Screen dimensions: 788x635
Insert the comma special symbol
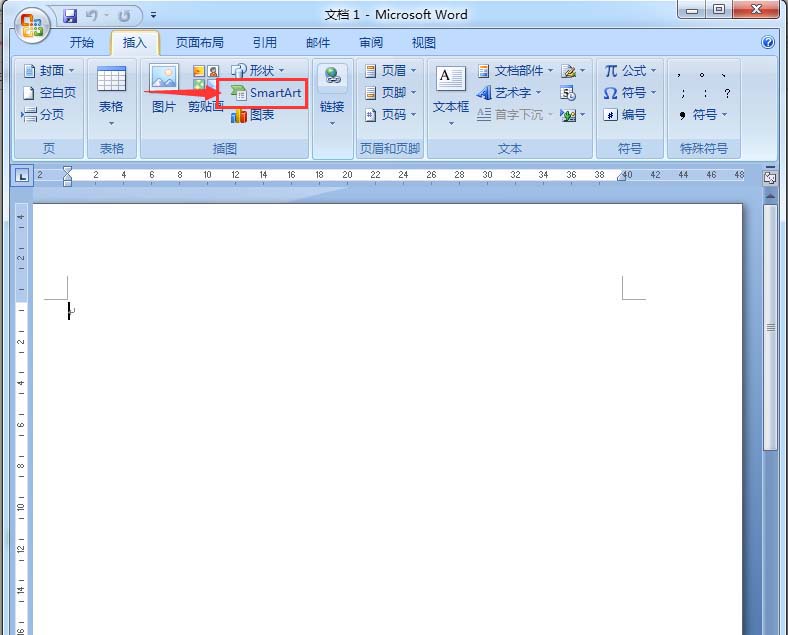679,75
